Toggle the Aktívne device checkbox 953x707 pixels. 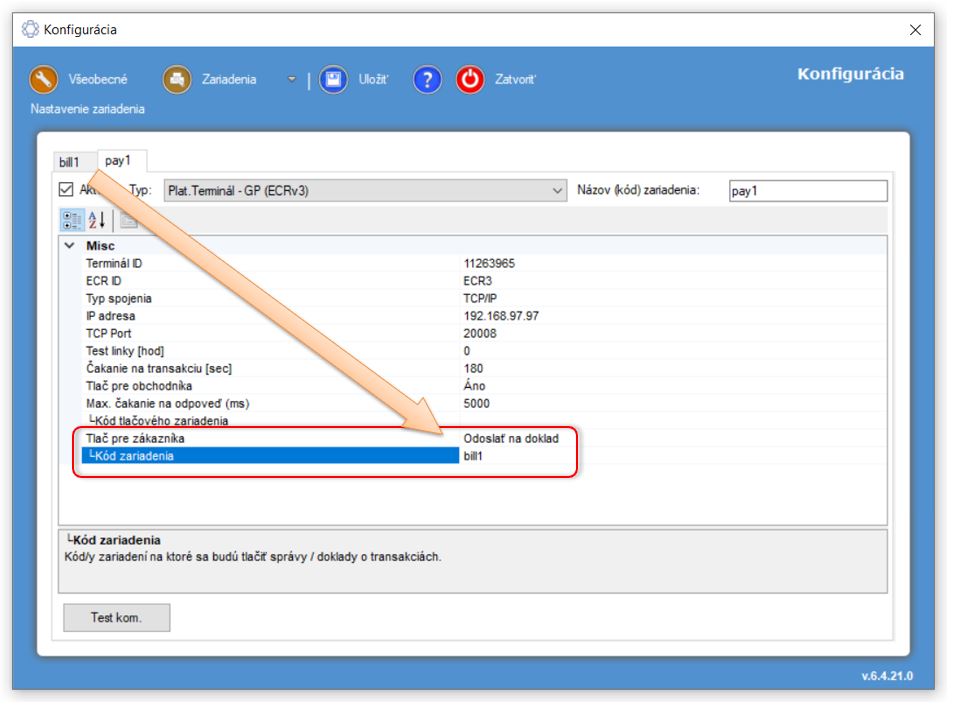point(67,189)
